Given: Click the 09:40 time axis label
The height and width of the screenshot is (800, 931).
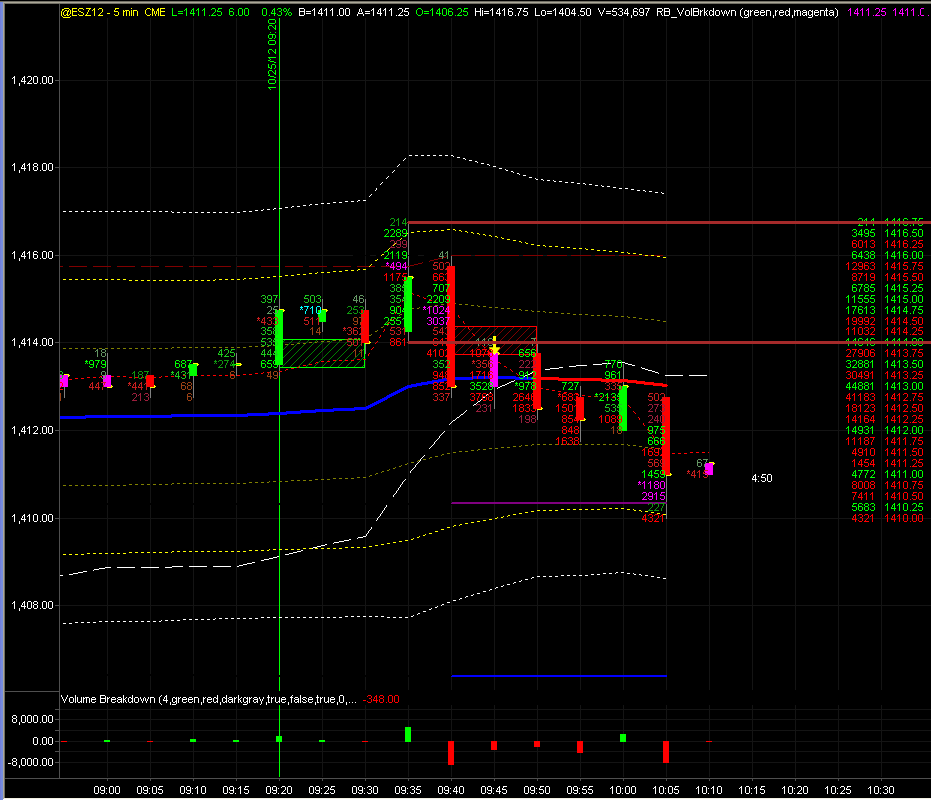Looking at the screenshot, I should tap(451, 790).
